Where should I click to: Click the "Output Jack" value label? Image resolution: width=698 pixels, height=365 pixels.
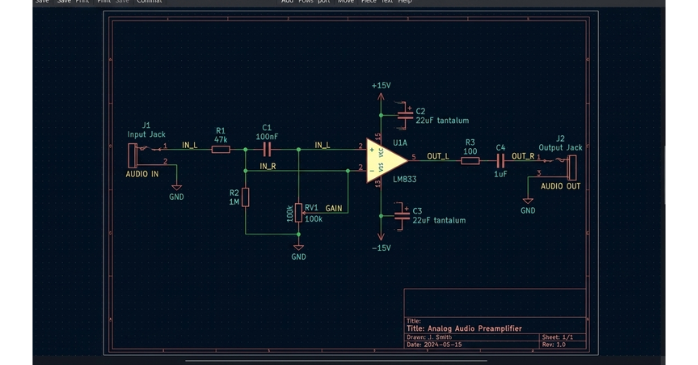(x=560, y=148)
